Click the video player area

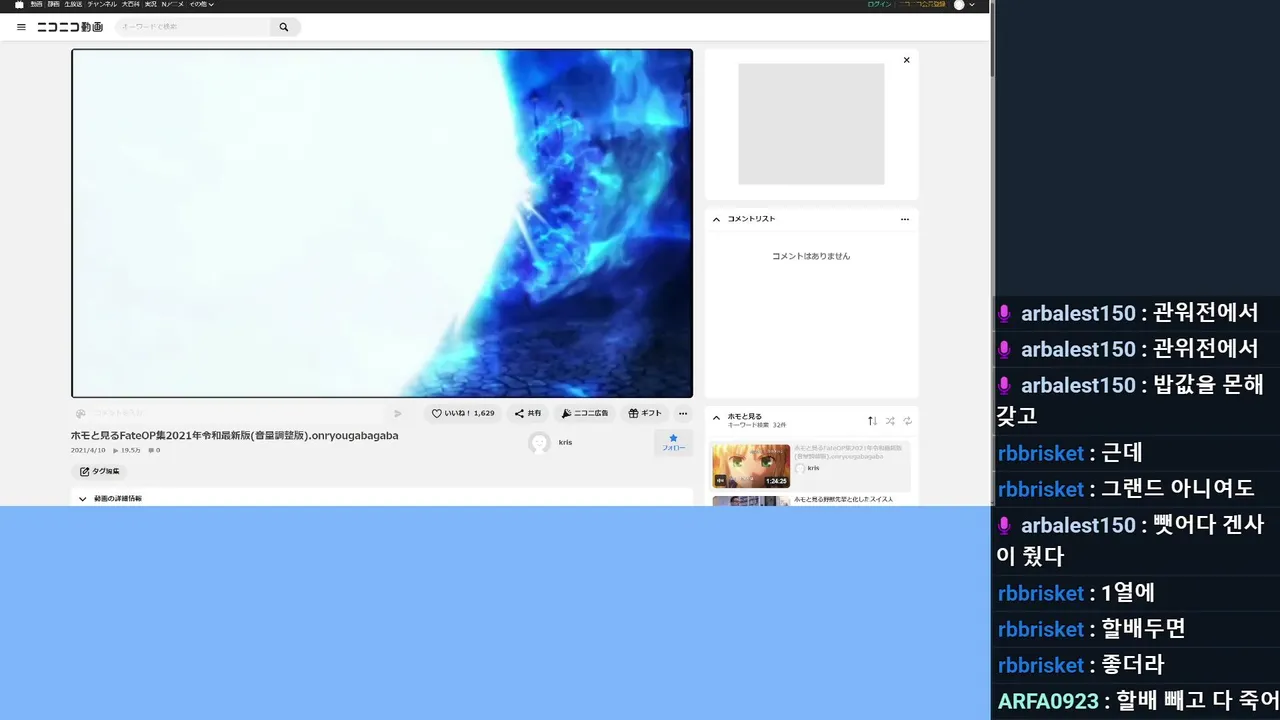pyautogui.click(x=382, y=223)
